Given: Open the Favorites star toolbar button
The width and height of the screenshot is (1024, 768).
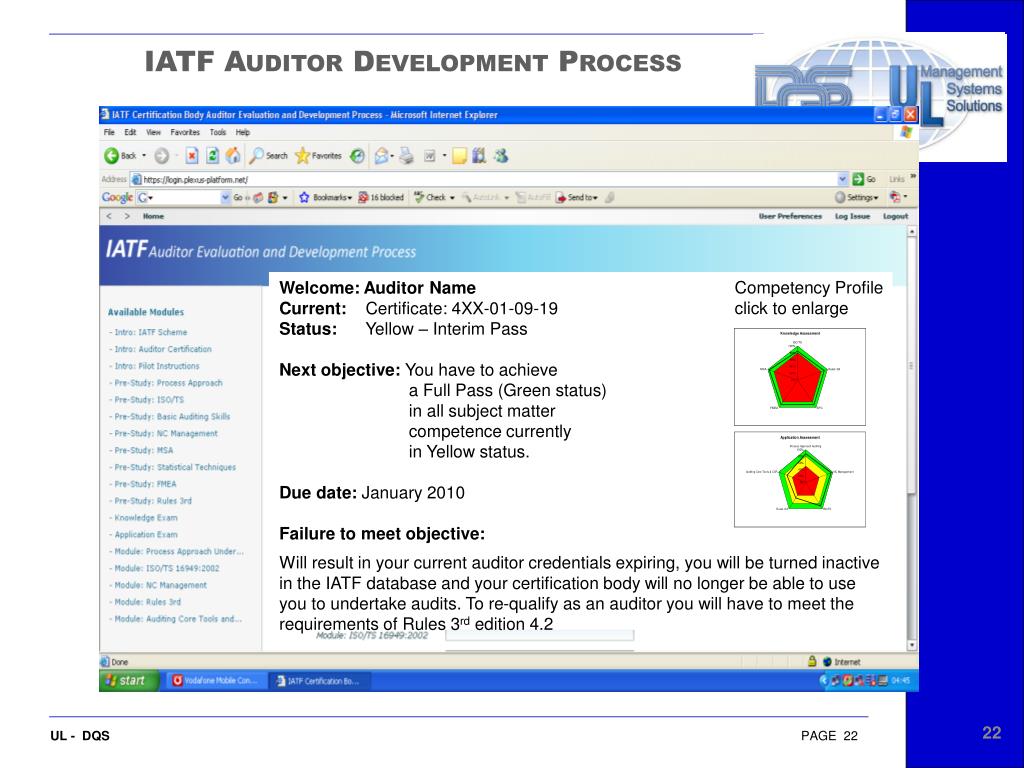Looking at the screenshot, I should pos(318,155).
